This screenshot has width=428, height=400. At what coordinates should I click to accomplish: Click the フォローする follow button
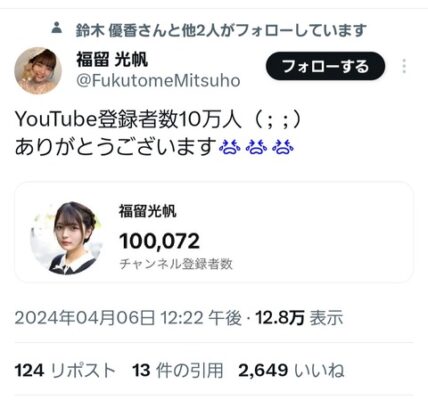tap(325, 66)
